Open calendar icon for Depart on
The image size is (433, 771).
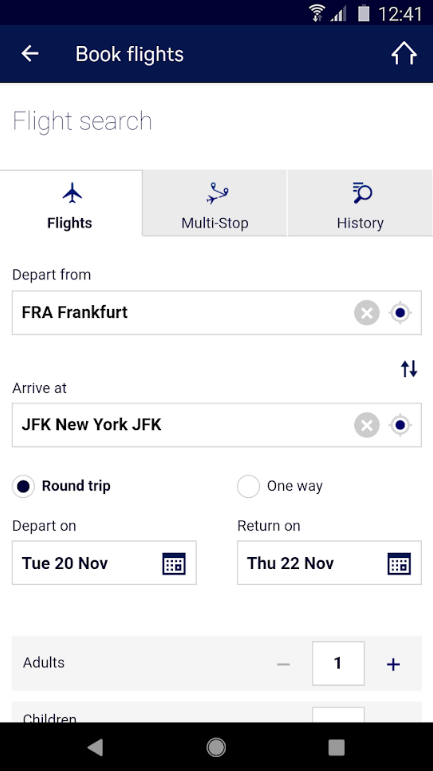tap(174, 563)
